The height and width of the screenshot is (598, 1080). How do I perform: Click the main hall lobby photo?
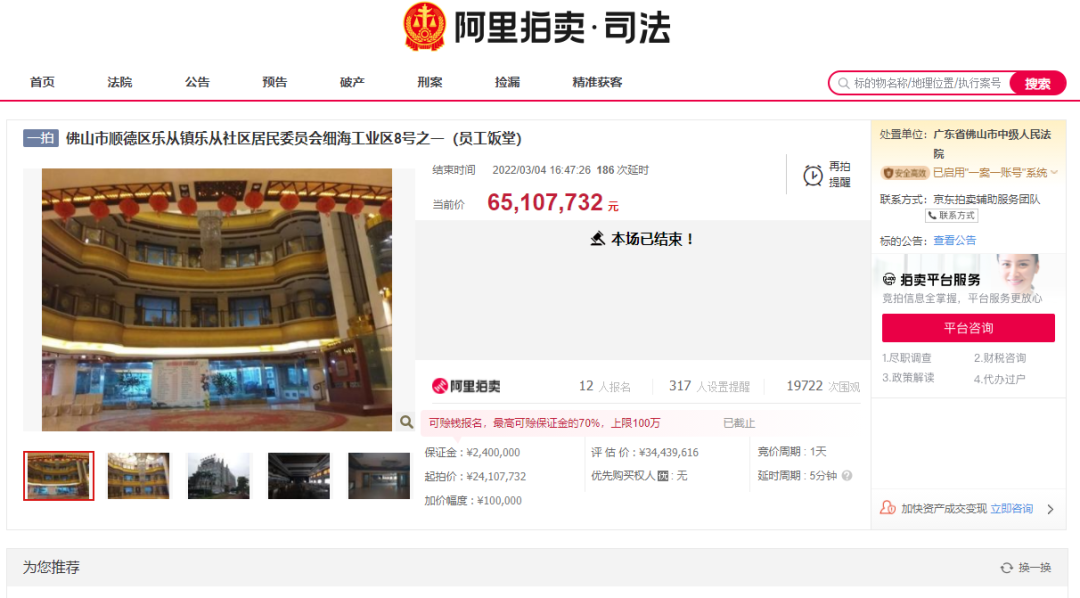point(217,300)
